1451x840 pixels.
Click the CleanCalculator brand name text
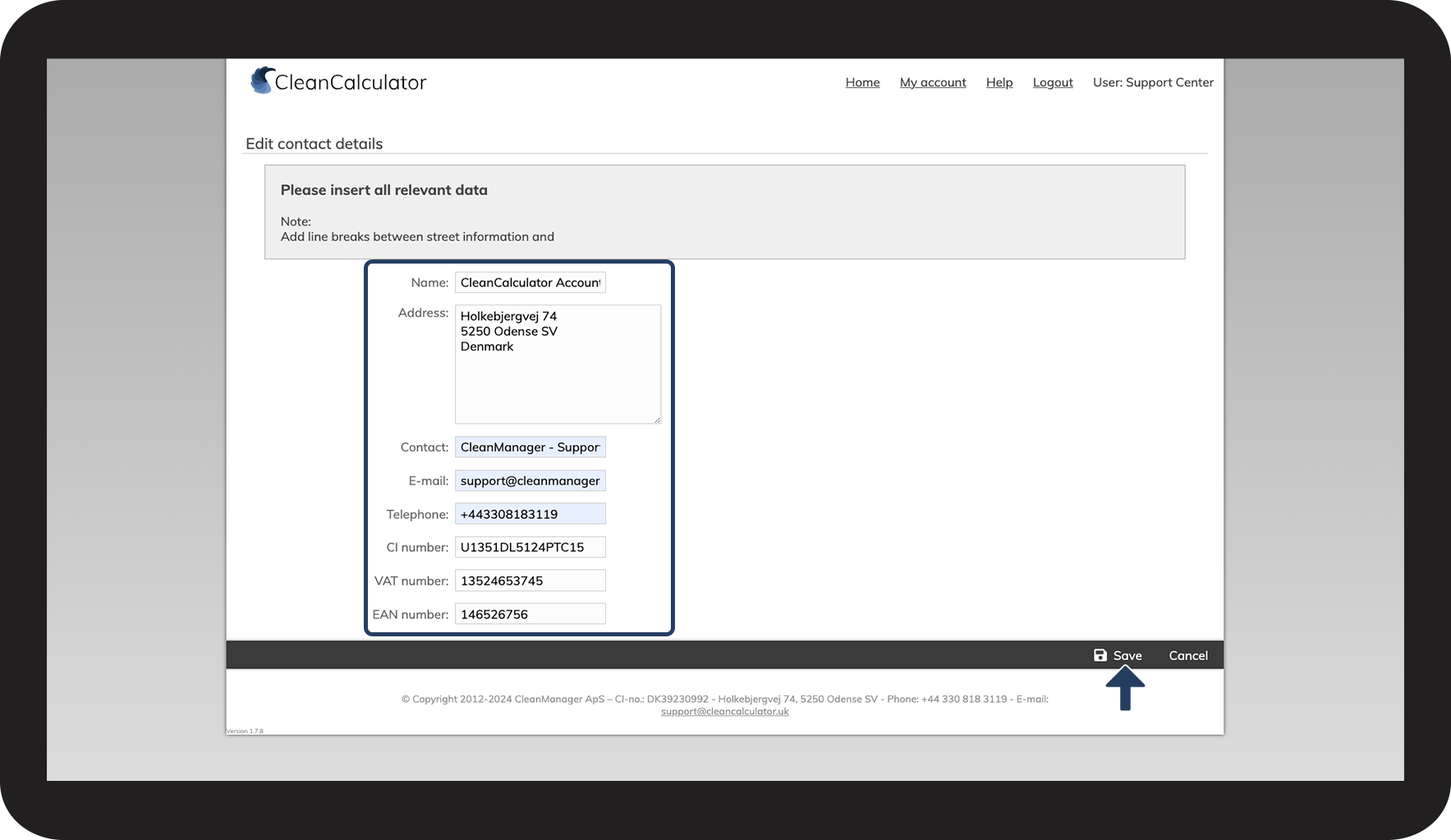351,82
